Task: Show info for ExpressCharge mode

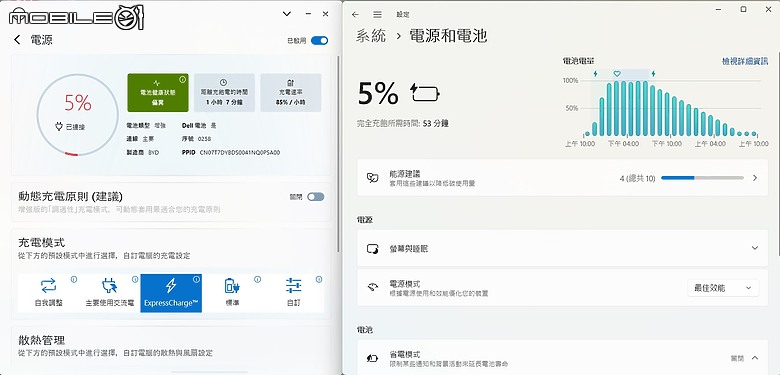Action: [x=196, y=280]
